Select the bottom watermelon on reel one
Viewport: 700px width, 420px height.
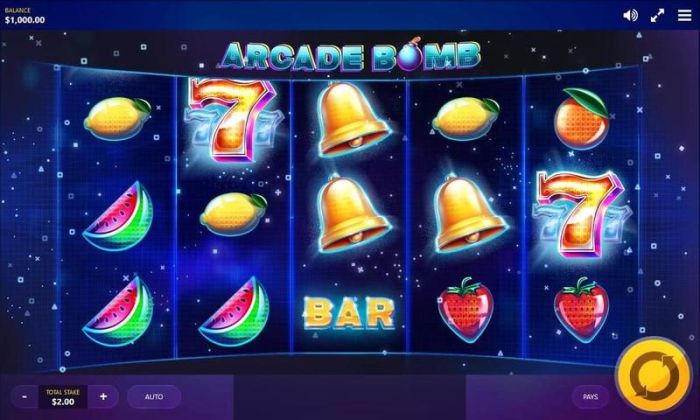coord(118,311)
